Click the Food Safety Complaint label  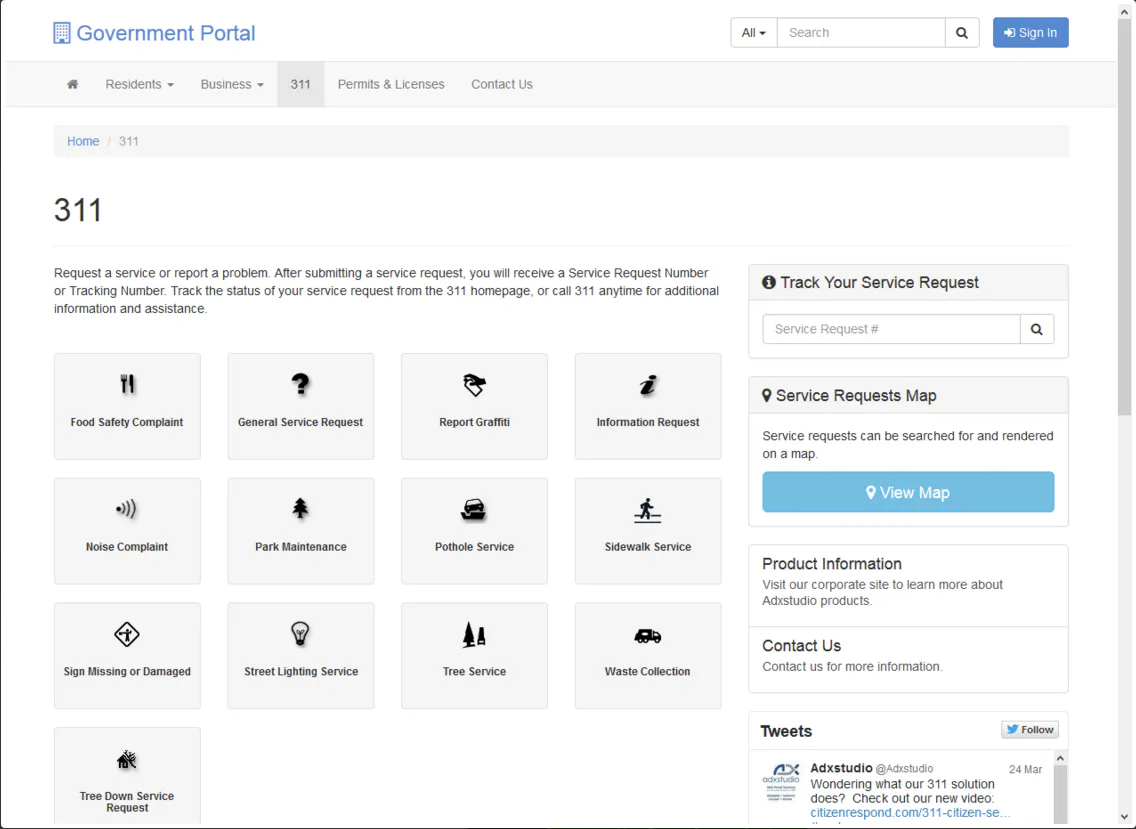pyautogui.click(x=127, y=422)
